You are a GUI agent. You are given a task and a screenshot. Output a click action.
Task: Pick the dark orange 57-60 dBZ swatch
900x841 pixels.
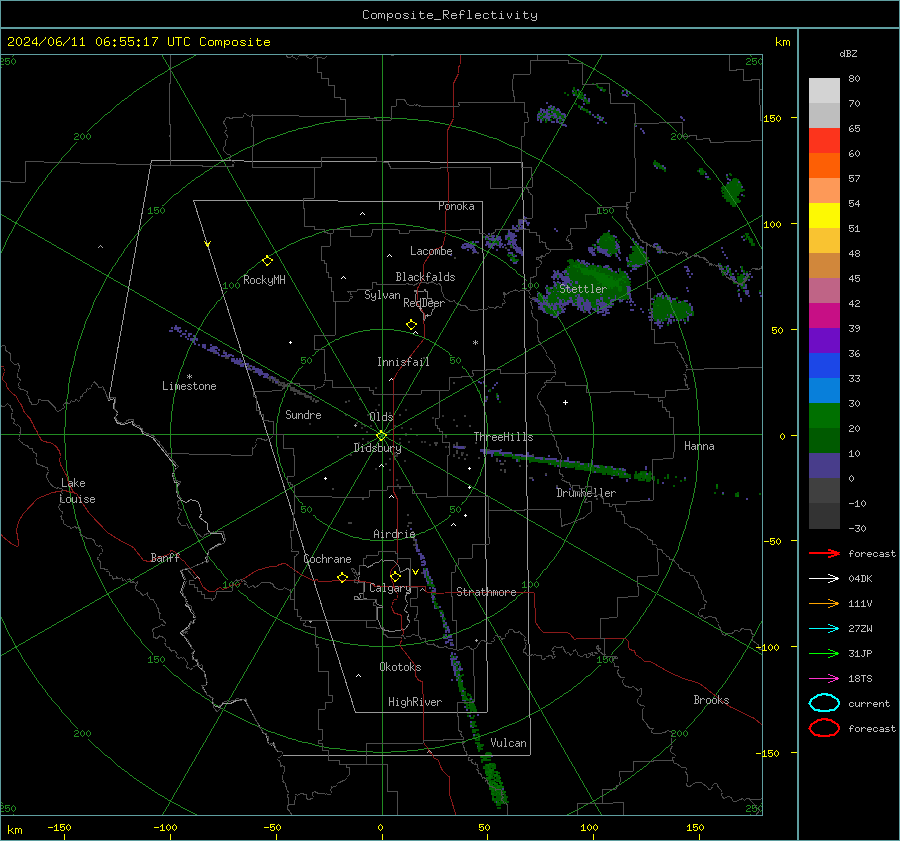824,166
